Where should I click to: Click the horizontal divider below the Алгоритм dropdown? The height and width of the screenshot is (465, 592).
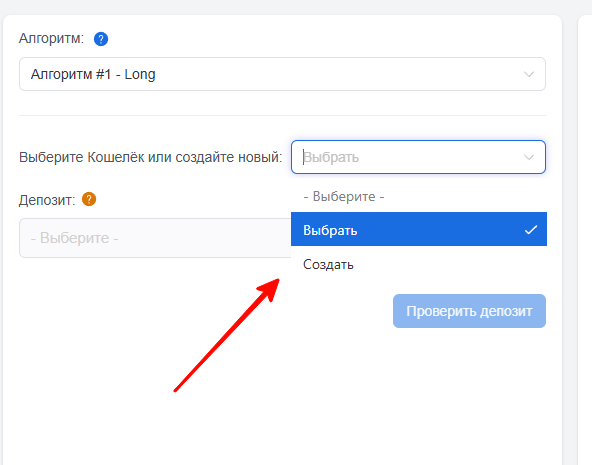point(282,115)
